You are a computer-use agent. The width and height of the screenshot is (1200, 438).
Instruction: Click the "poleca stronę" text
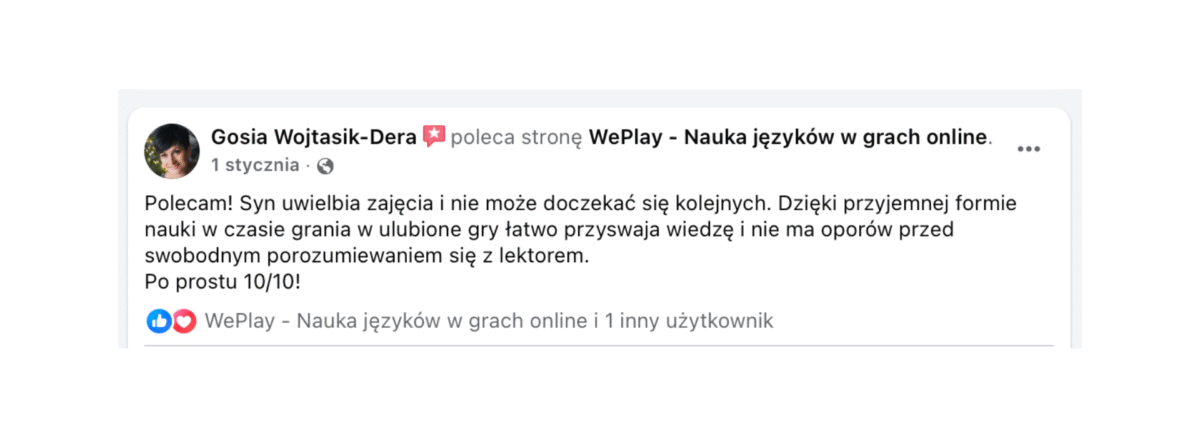[516, 137]
